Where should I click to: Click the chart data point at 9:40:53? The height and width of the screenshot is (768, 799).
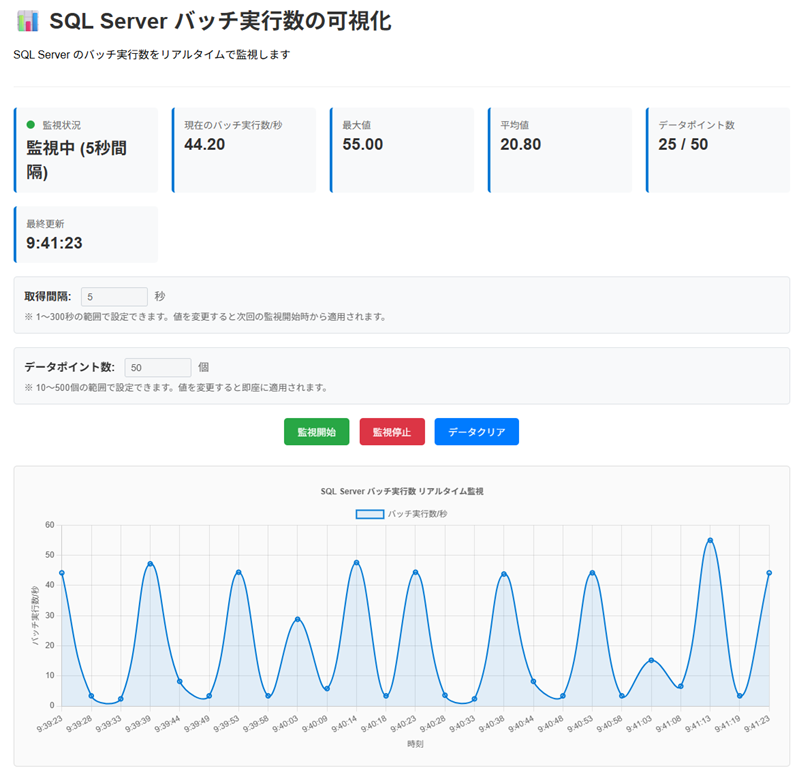coord(592,573)
